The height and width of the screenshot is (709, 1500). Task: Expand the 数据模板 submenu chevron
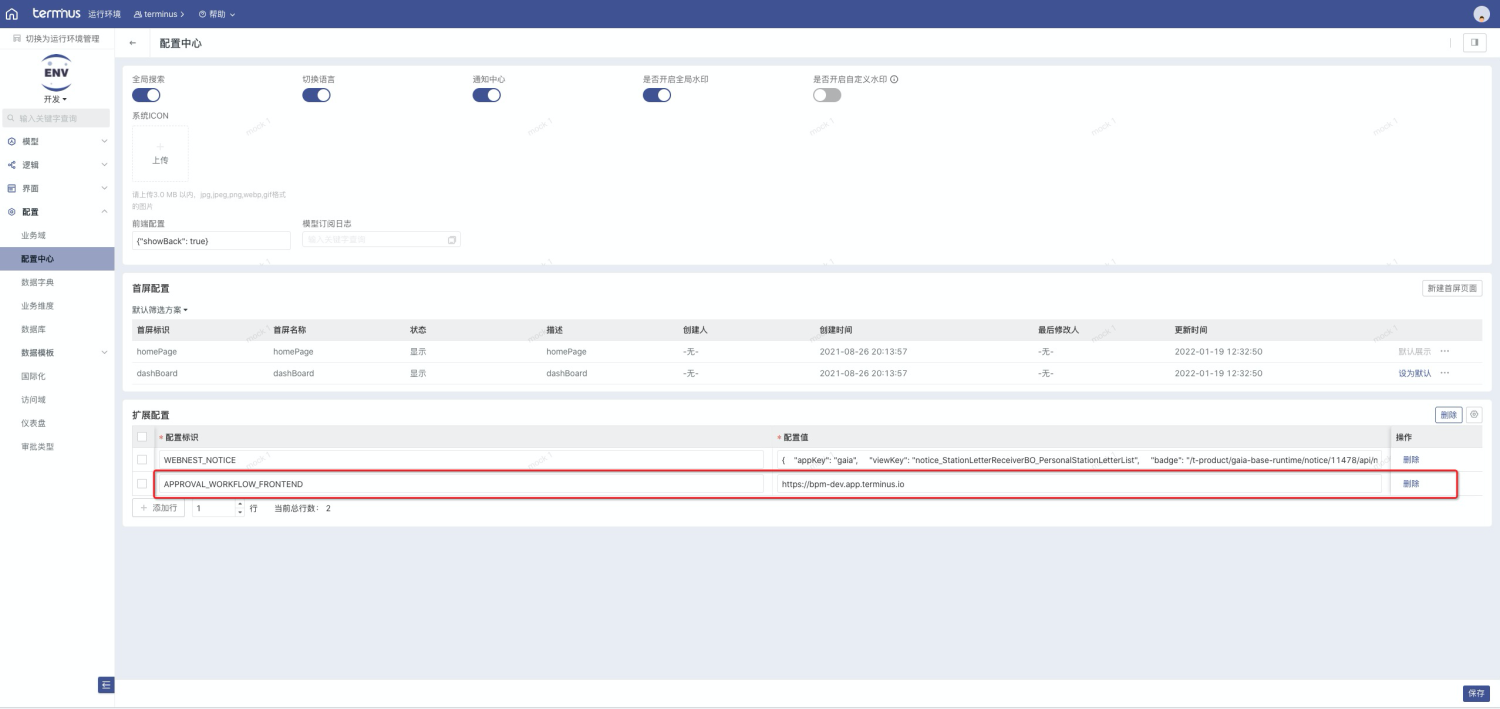[105, 353]
